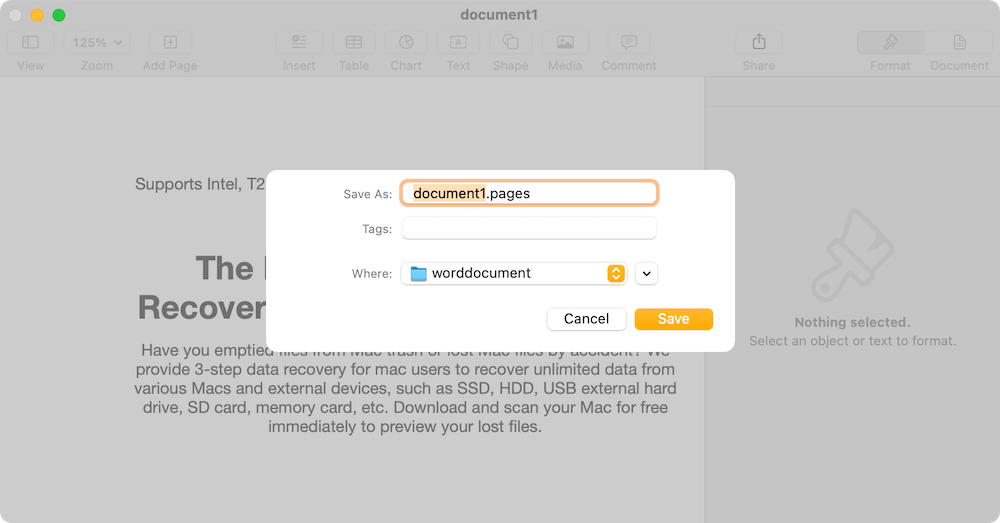The height and width of the screenshot is (523, 1000).
Task: Click the orange Save button
Action: click(673, 319)
